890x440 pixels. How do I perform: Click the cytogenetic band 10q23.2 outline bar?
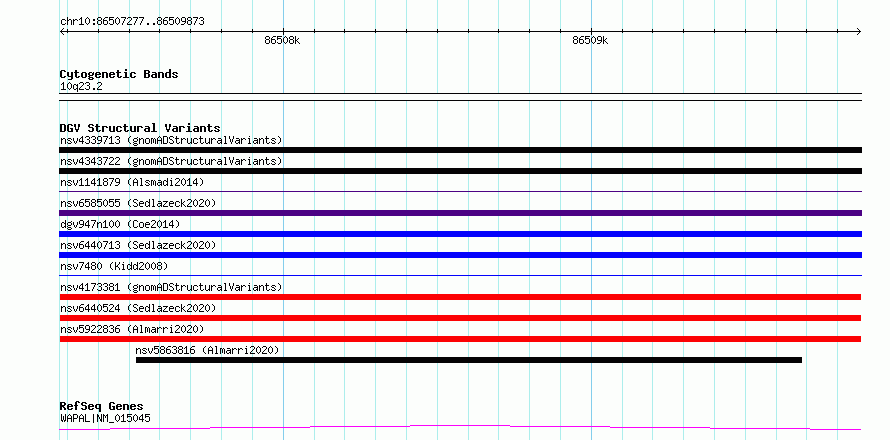point(460,97)
